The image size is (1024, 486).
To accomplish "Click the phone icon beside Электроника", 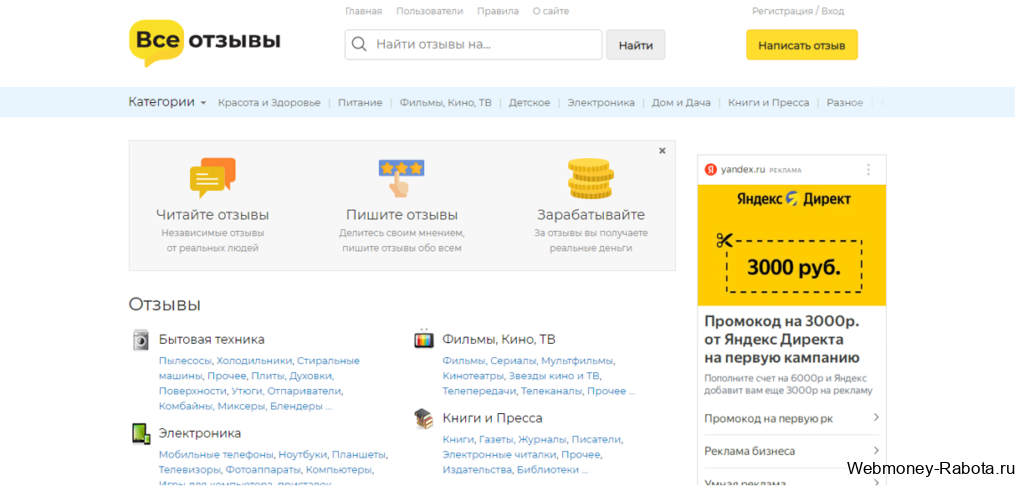I will 141,433.
